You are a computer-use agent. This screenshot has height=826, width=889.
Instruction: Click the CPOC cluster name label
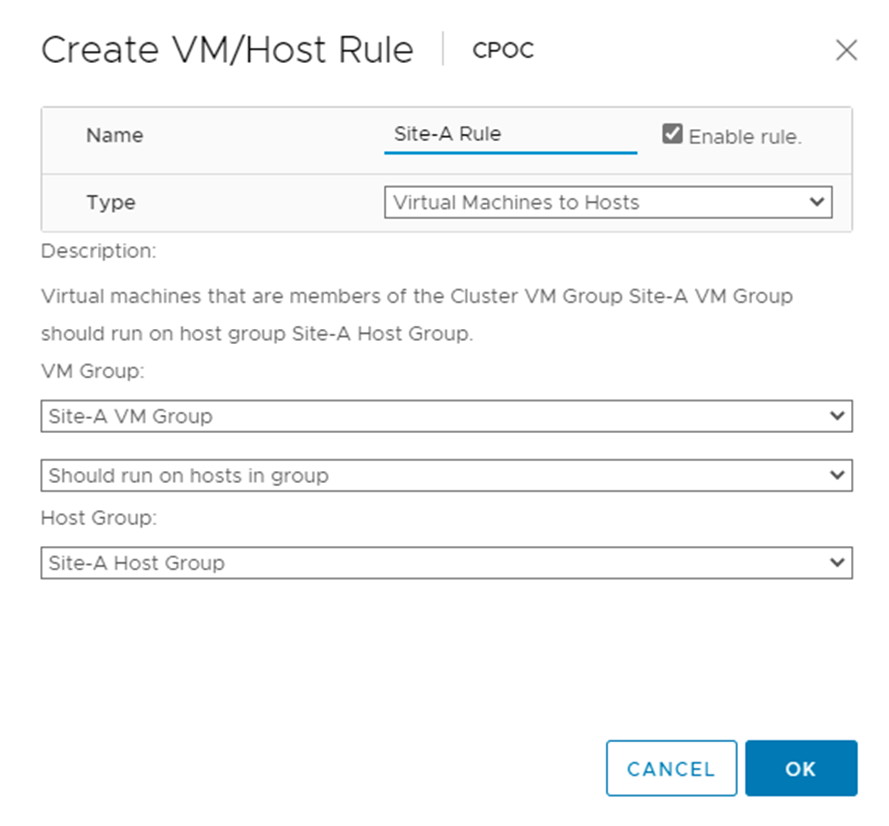pos(503,50)
